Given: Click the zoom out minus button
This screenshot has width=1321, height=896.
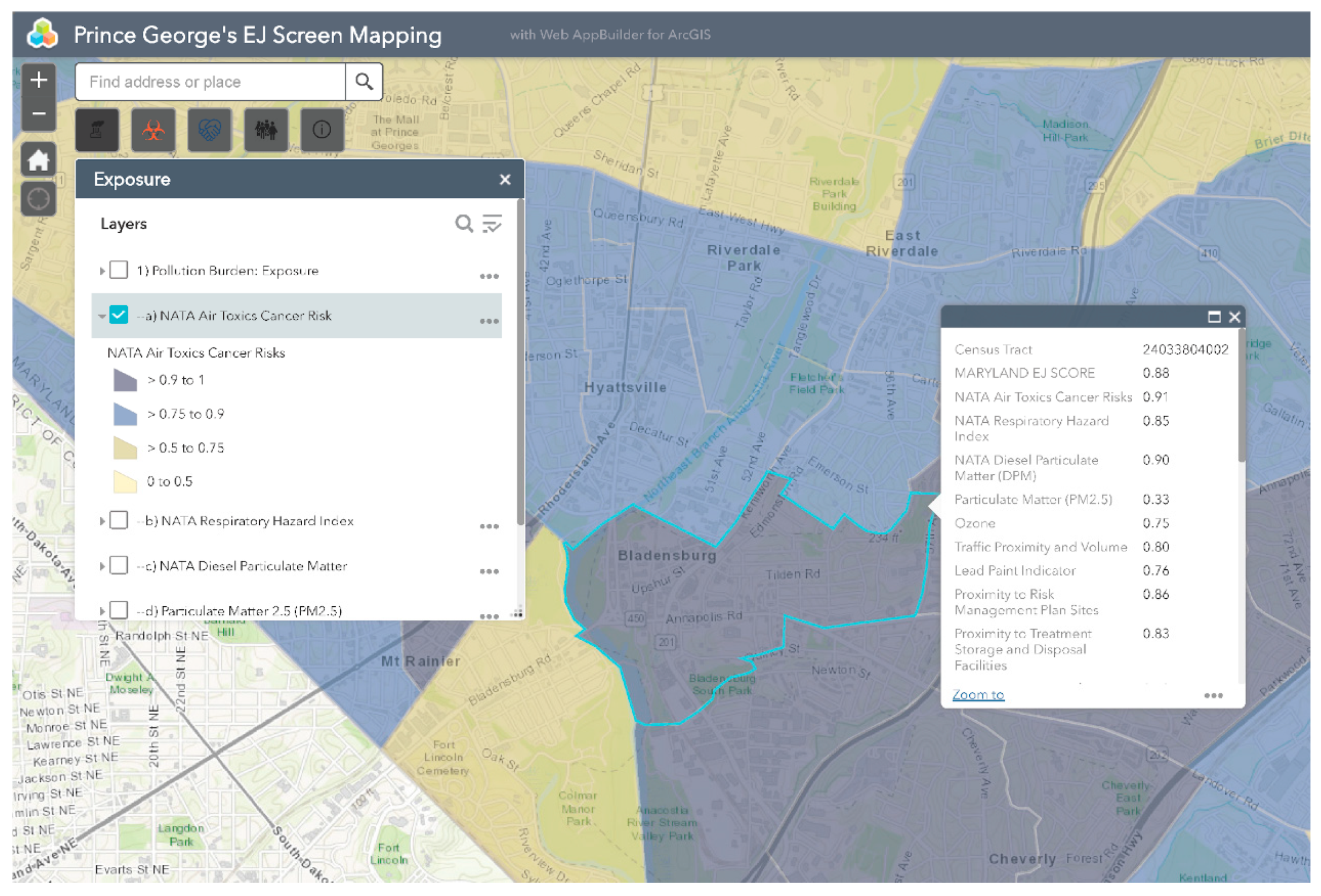Looking at the screenshot, I should [x=39, y=114].
